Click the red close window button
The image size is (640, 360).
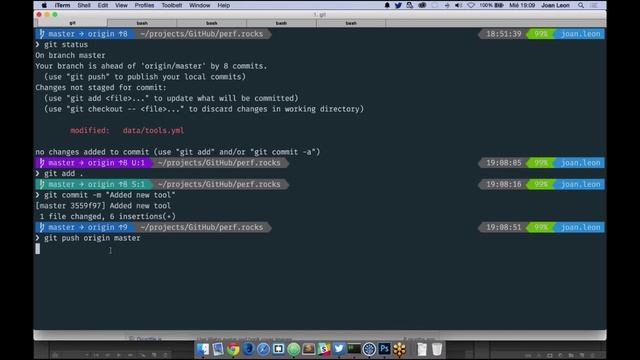click(x=39, y=14)
